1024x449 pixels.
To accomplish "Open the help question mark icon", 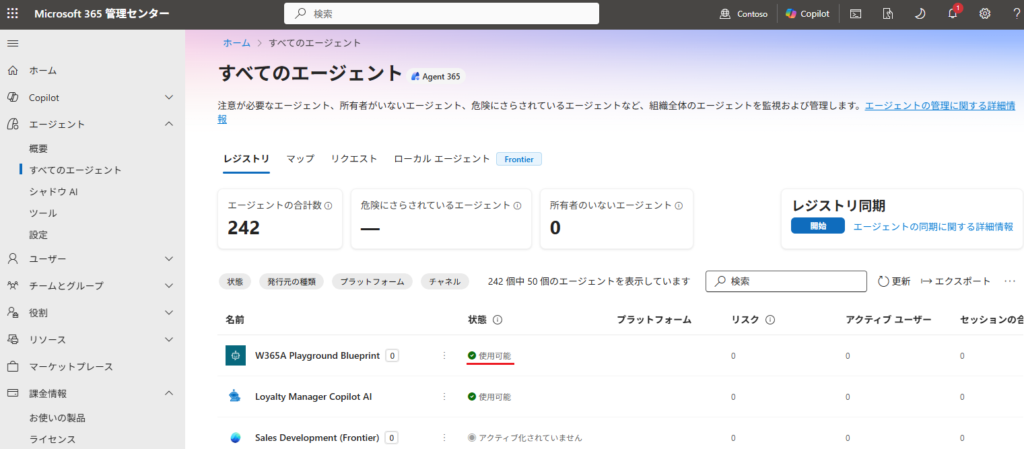I will click(1017, 14).
